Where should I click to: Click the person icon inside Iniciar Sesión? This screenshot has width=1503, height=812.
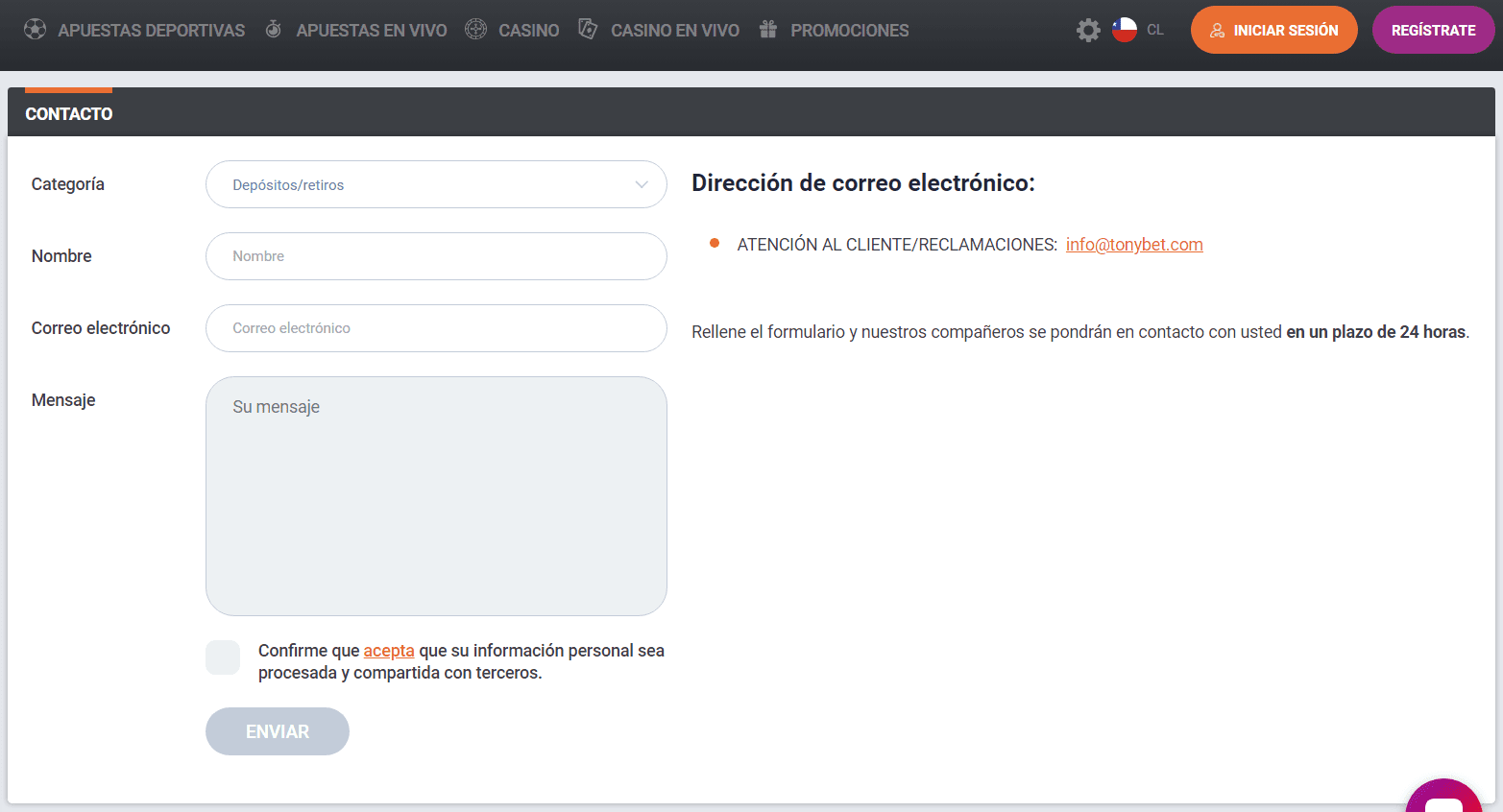(1219, 30)
